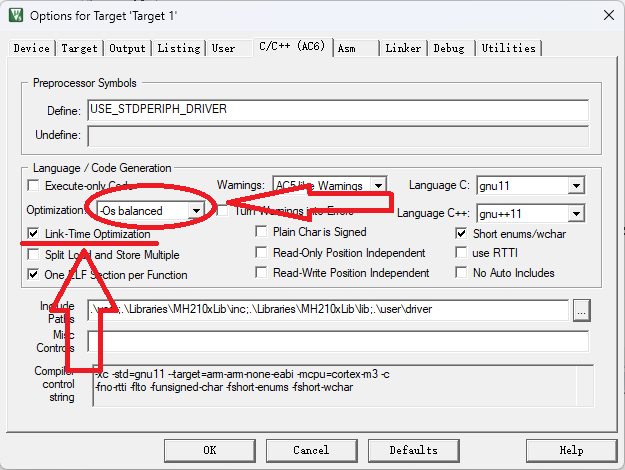Click the Defaults button
625x470 pixels.
coord(414,450)
